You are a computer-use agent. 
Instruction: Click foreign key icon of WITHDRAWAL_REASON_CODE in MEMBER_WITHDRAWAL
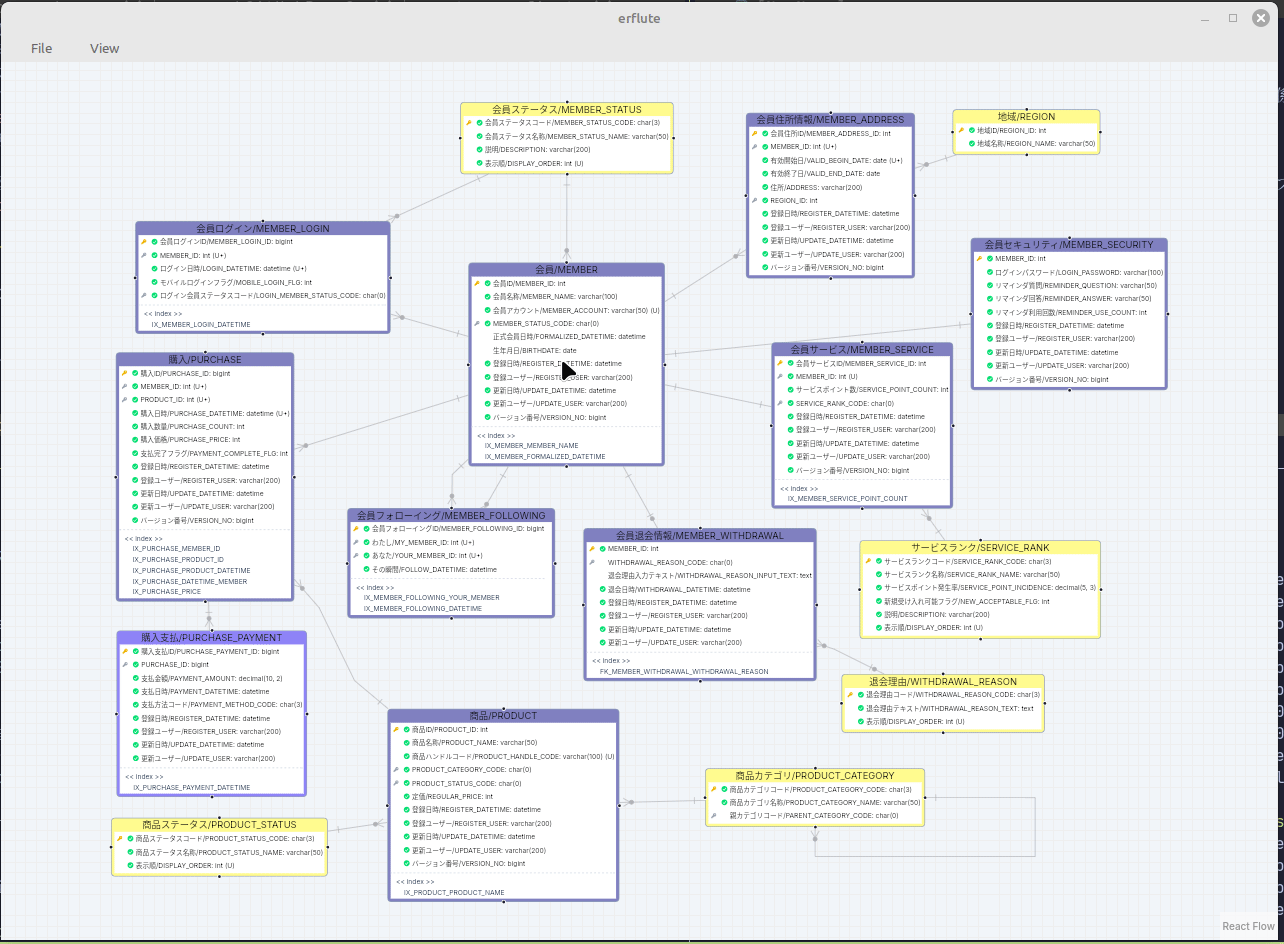(x=592, y=562)
